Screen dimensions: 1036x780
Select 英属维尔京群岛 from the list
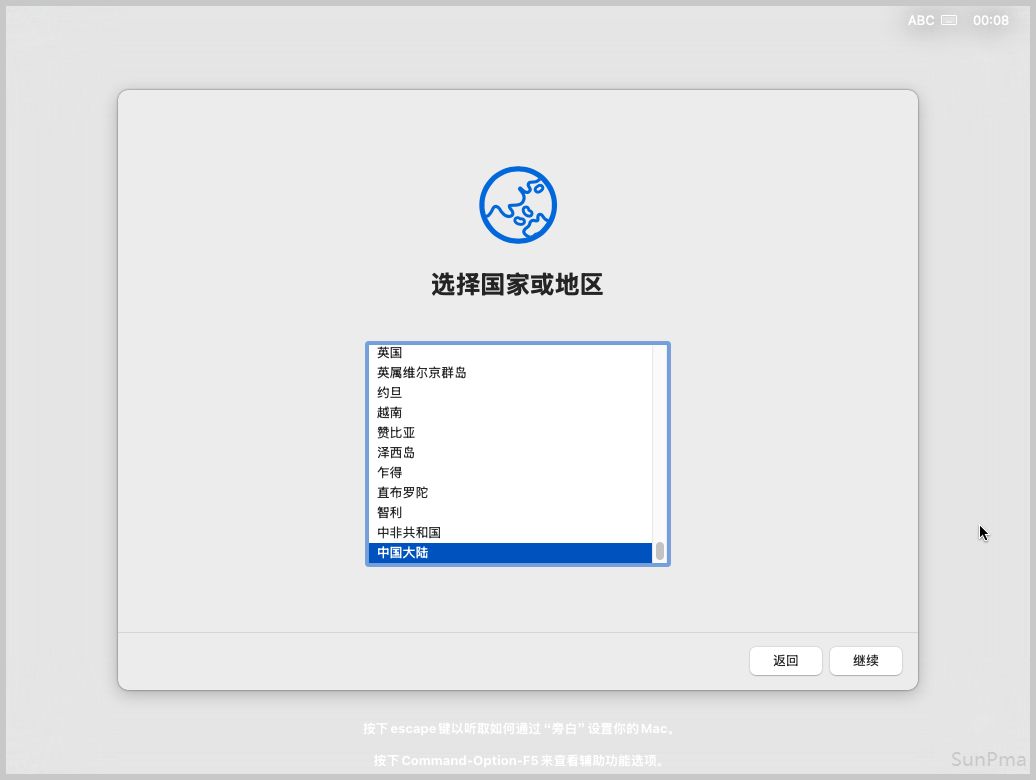[422, 373]
